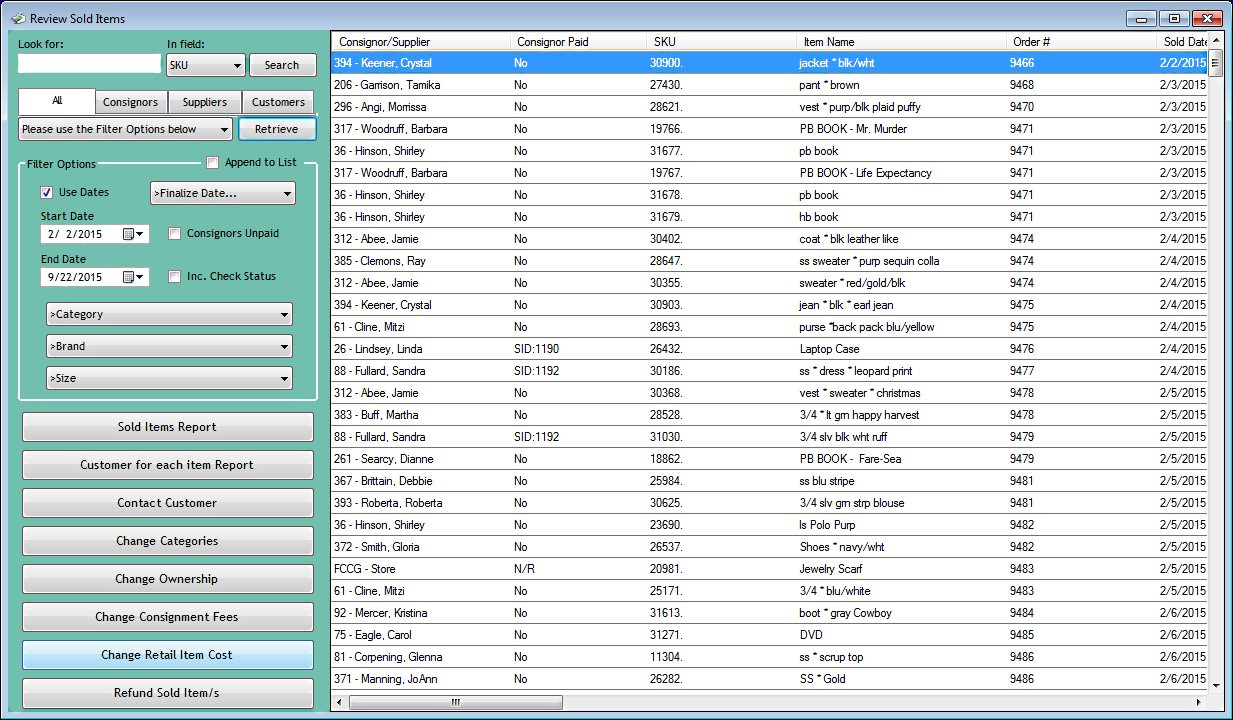This screenshot has height=720, width=1233.
Task: Click the Retrieve button
Action: click(x=276, y=129)
